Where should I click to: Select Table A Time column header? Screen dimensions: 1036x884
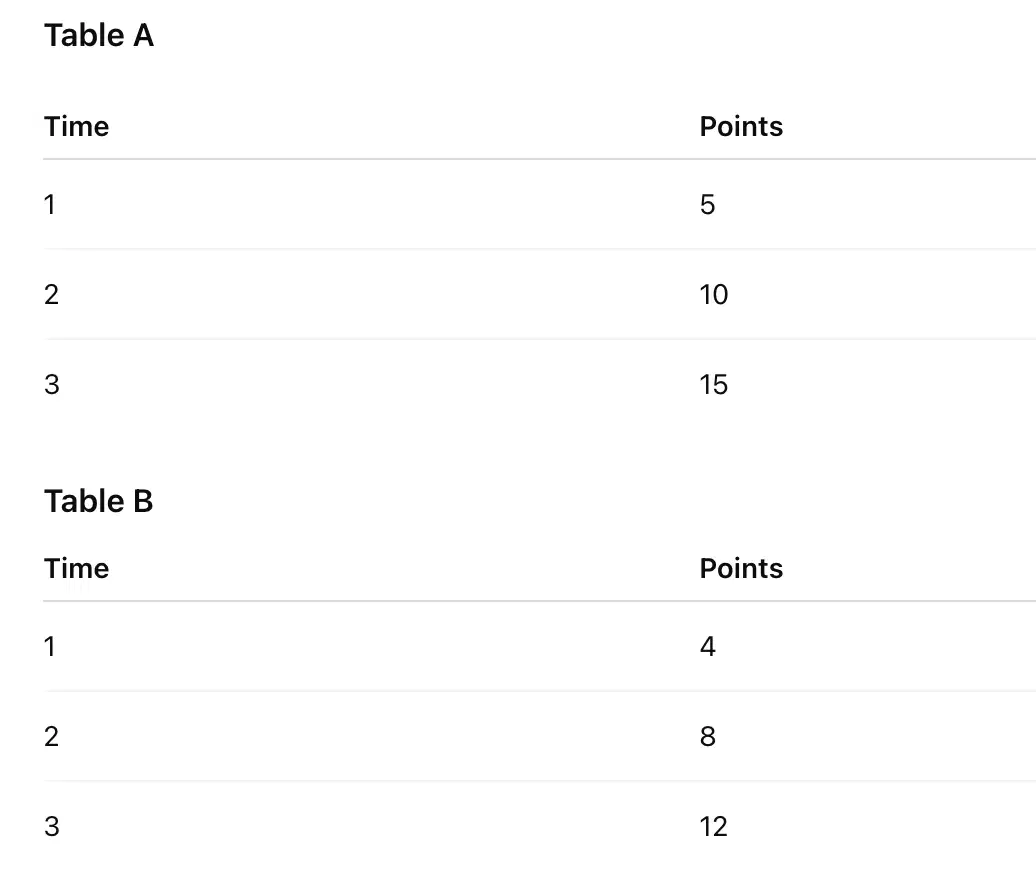tap(77, 126)
